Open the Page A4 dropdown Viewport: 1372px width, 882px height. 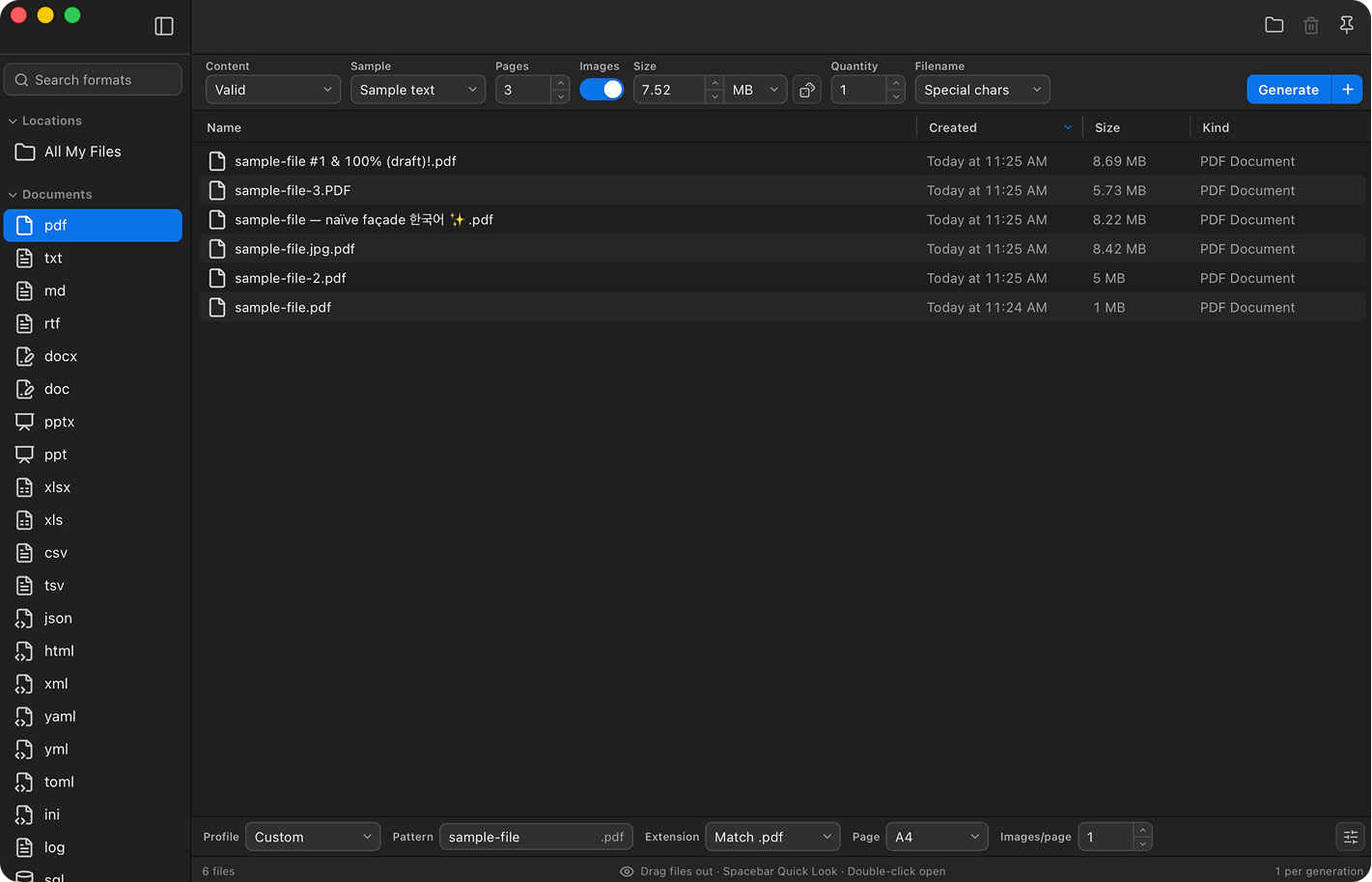click(937, 837)
